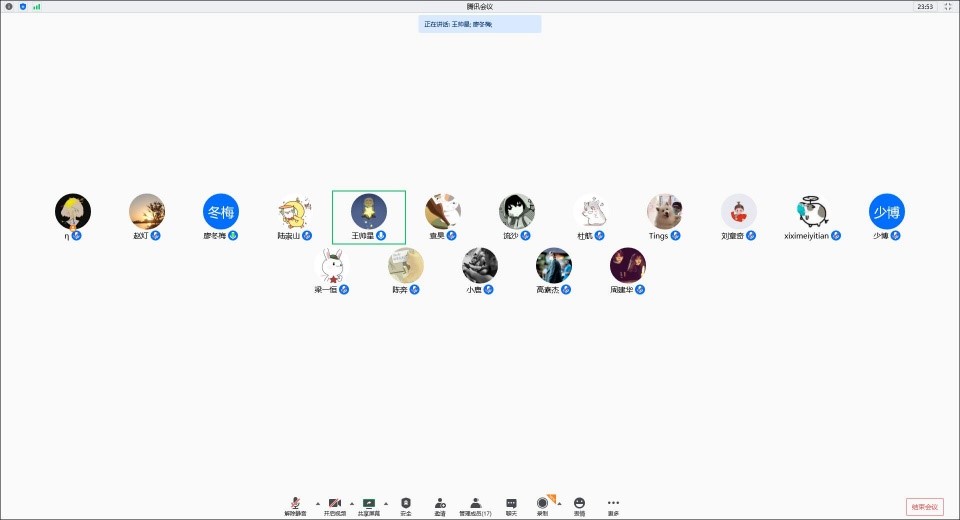Viewport: 960px width, 520px height.
Task: Expand the recording options arrow
Action: pyautogui.click(x=559, y=503)
